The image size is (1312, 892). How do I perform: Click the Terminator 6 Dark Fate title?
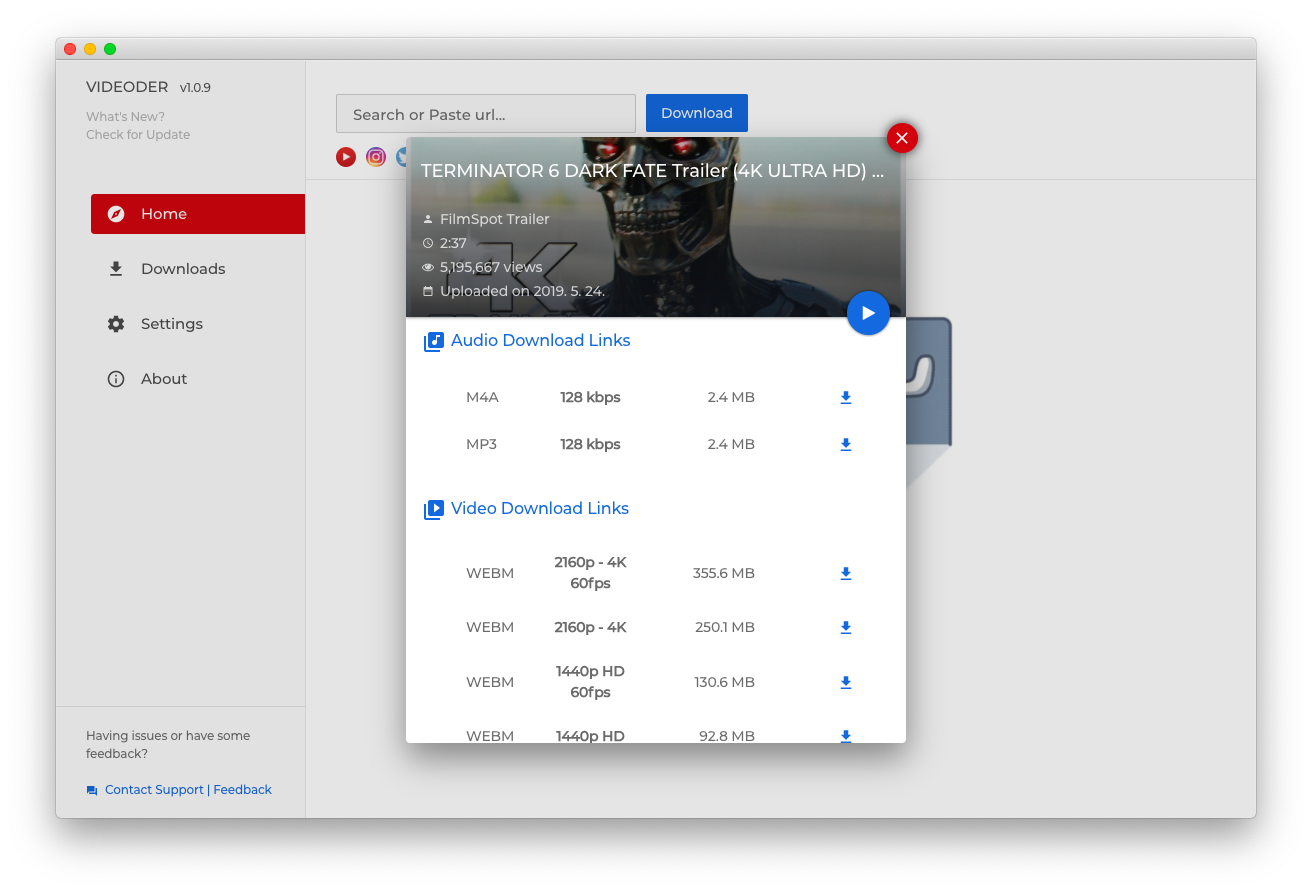click(652, 171)
